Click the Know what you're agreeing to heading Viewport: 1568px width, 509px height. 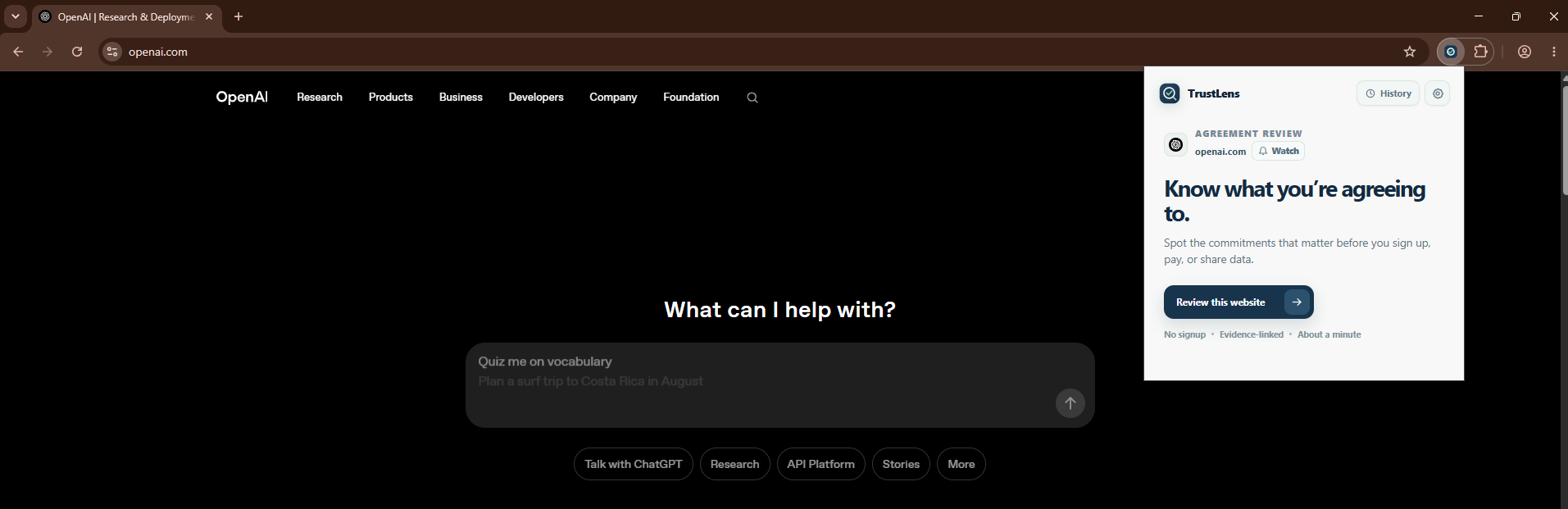(x=1295, y=202)
